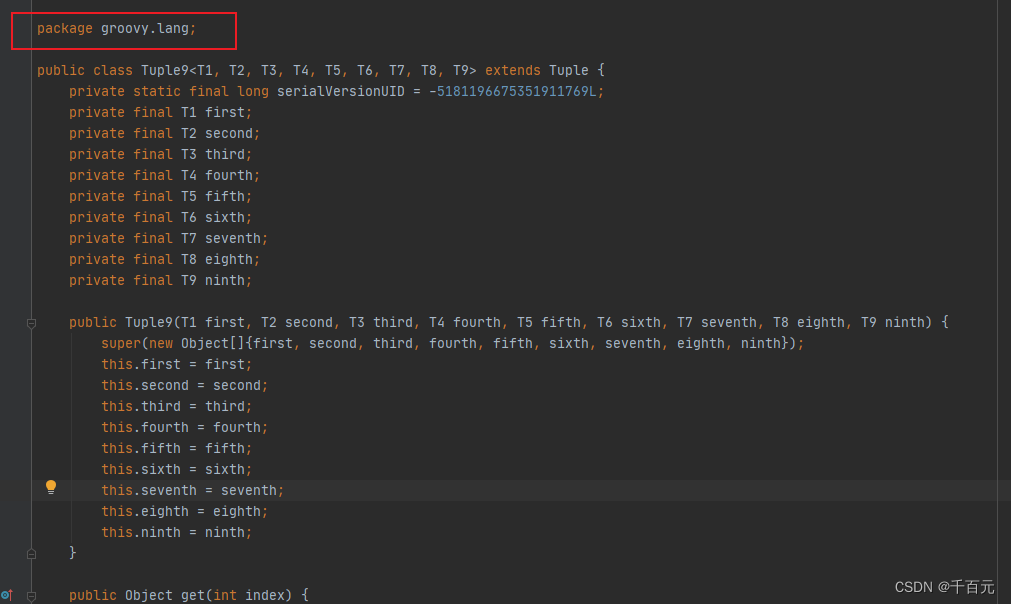Click the overriding-method gutter icon near the get method
1011x604 pixels.
pyautogui.click(x=8, y=594)
